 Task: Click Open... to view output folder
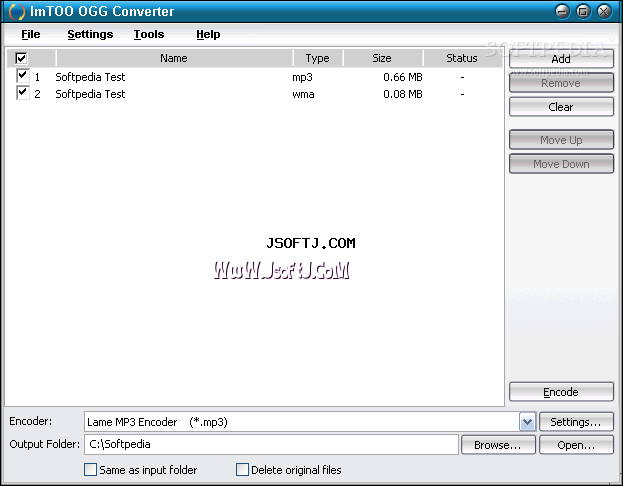[576, 445]
